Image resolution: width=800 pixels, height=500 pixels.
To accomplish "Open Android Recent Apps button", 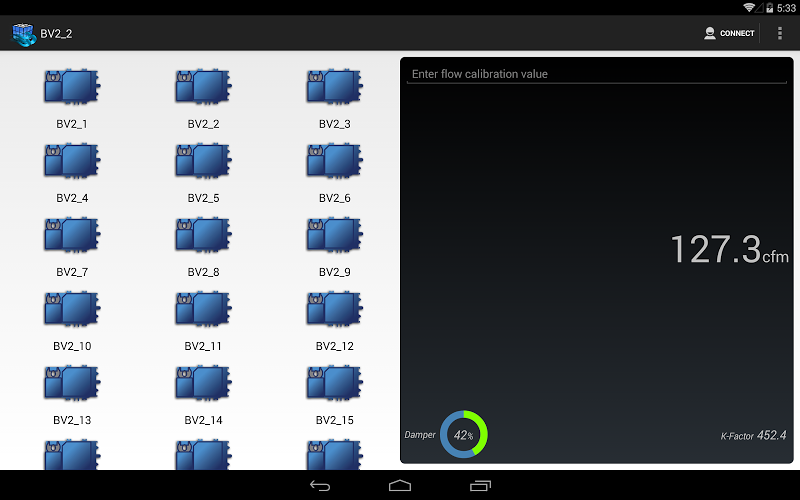I will (x=480, y=485).
